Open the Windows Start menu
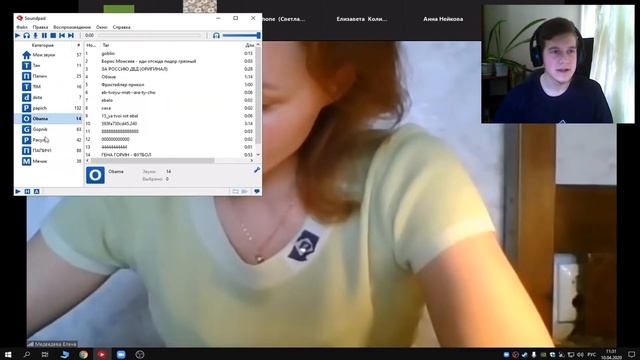This screenshot has height=360, width=640. pyautogui.click(x=8, y=354)
